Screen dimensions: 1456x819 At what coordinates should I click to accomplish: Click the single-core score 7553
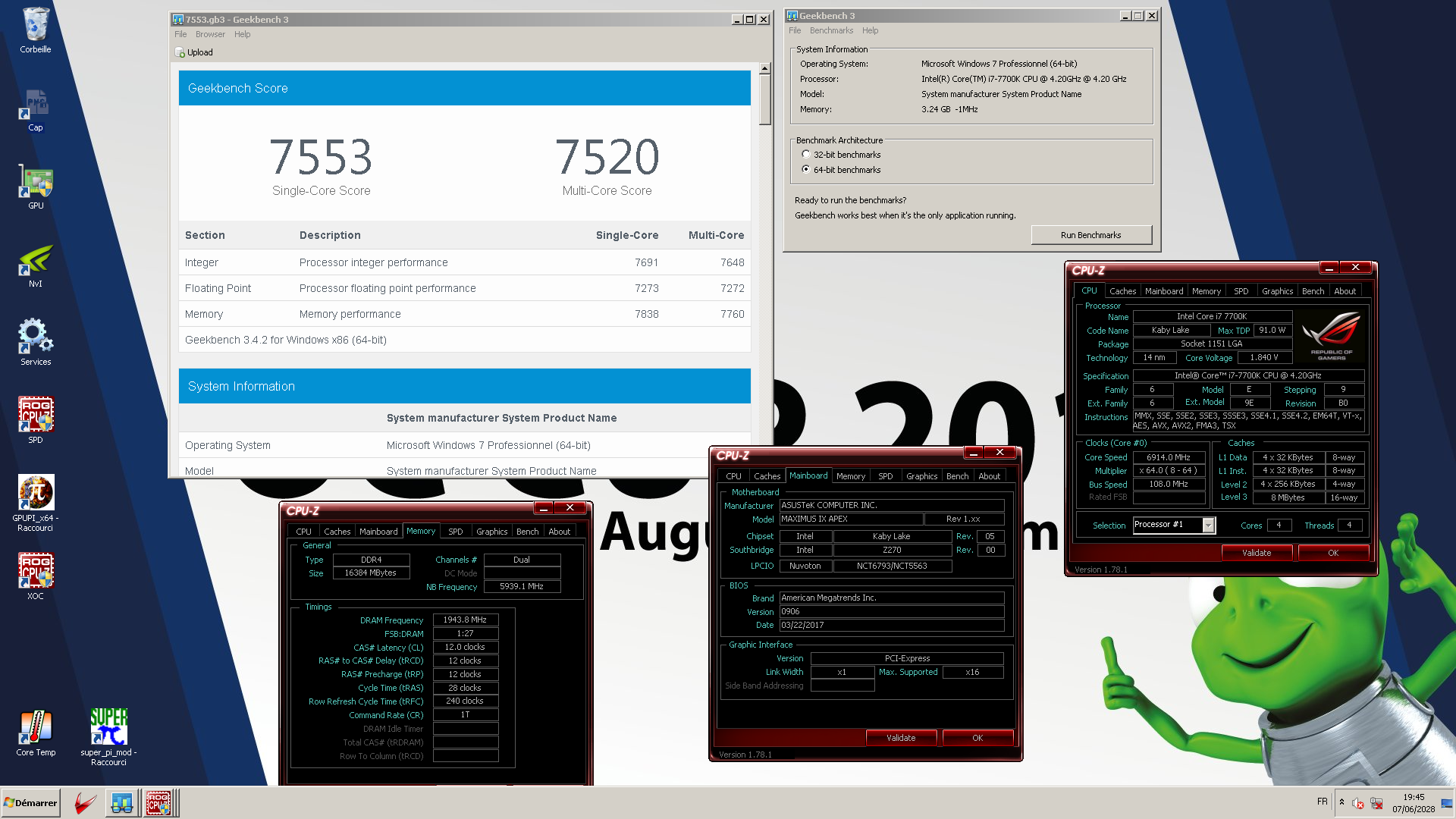pyautogui.click(x=321, y=157)
